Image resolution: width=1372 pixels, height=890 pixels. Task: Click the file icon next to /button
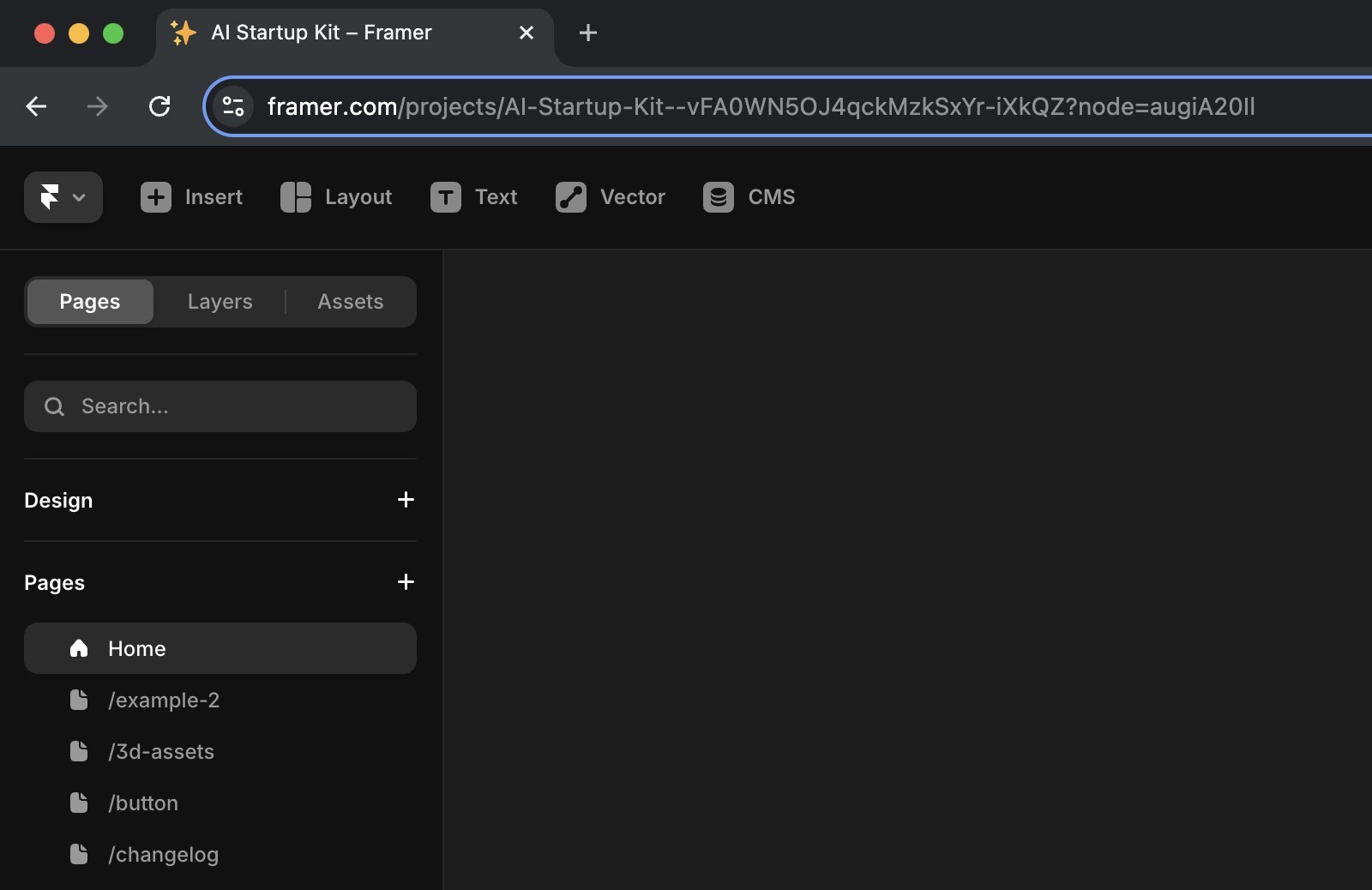[x=79, y=803]
